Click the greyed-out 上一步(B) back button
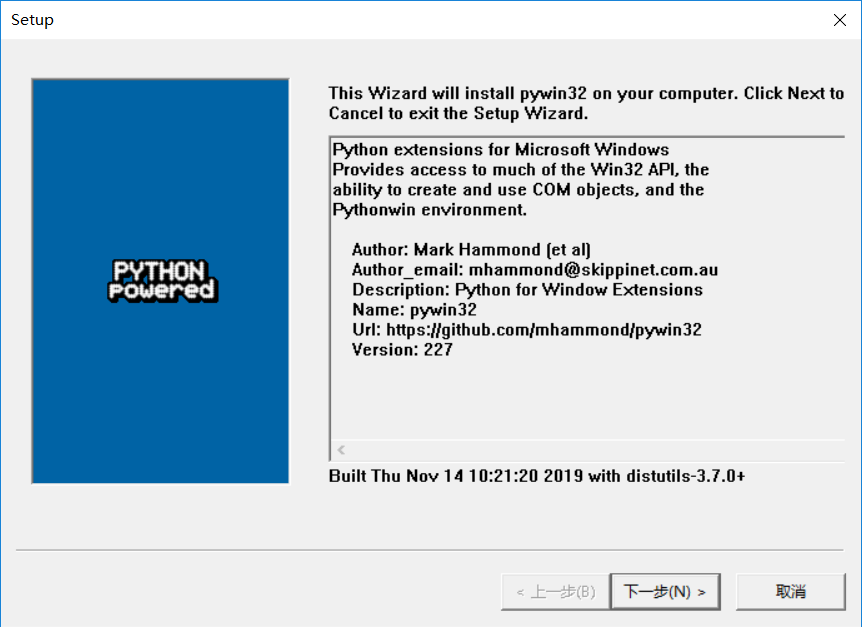 (x=555, y=592)
